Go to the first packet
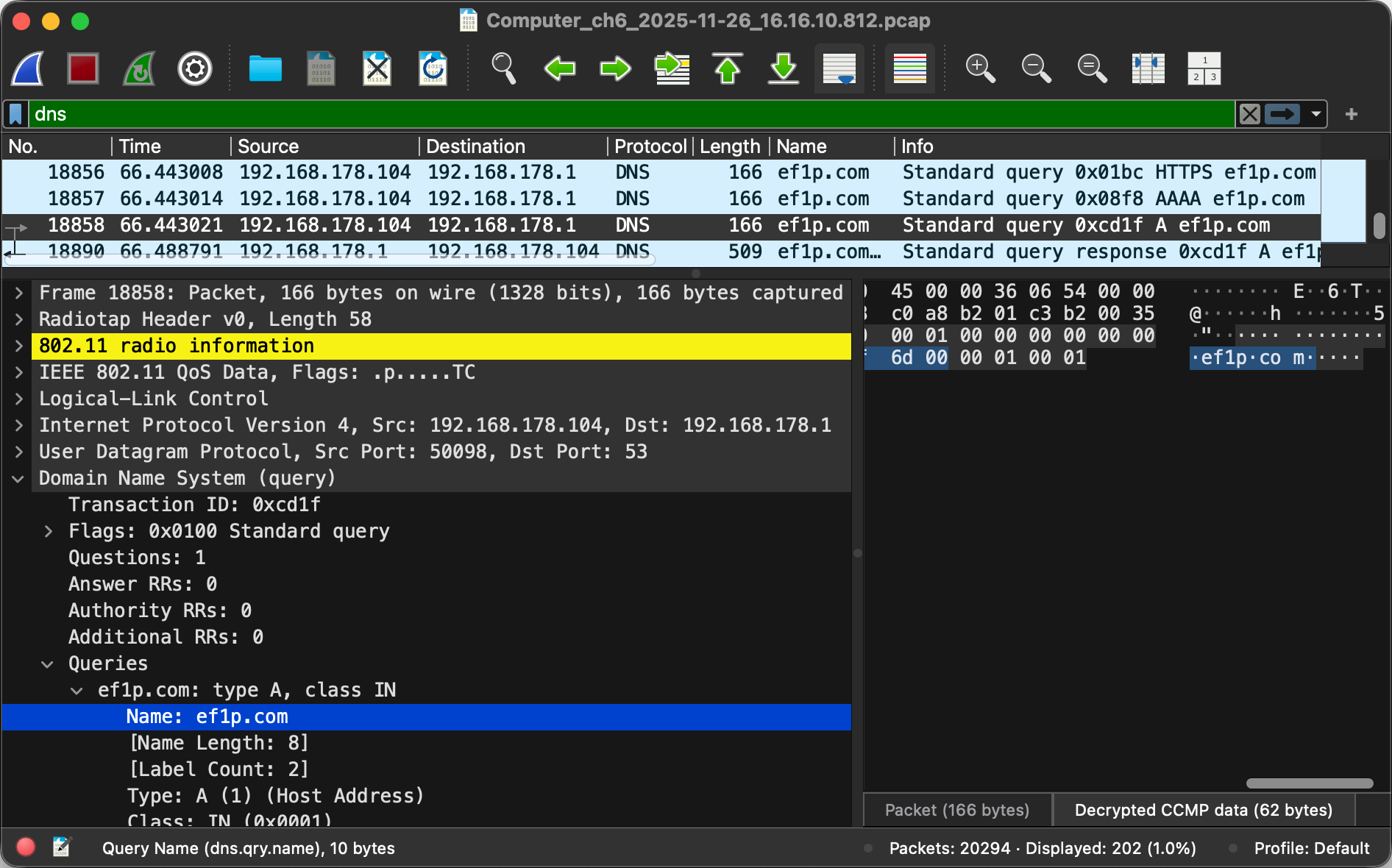Image resolution: width=1392 pixels, height=868 pixels. 728,69
